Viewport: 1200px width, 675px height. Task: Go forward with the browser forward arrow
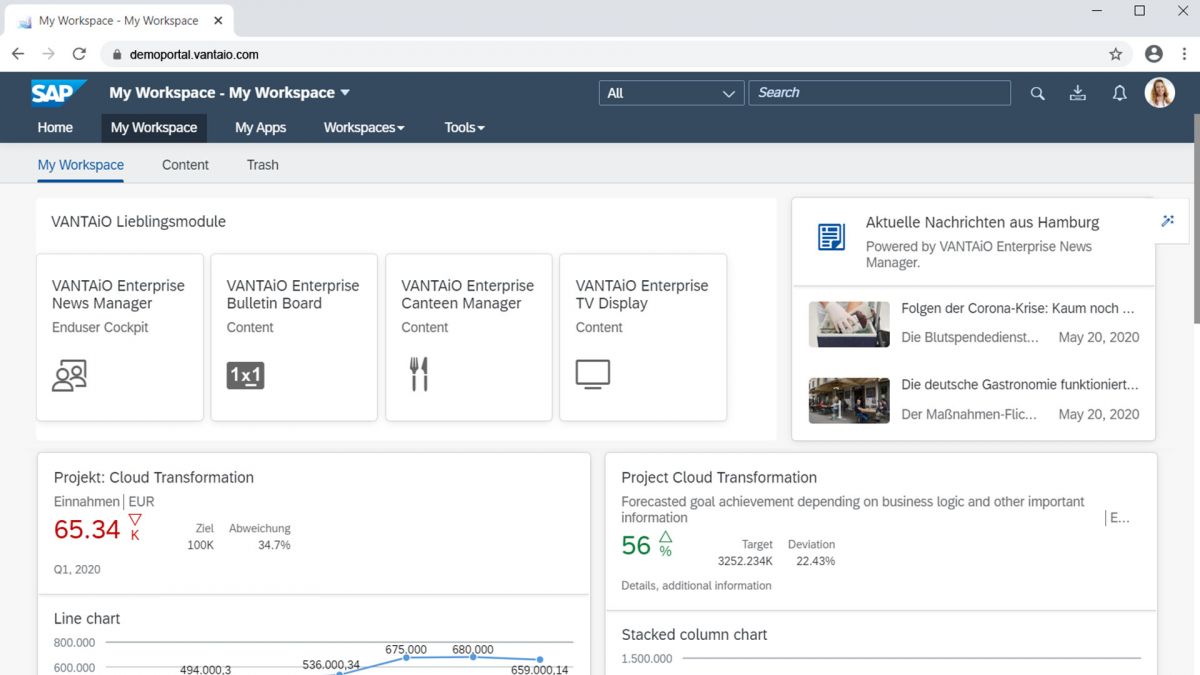(48, 54)
